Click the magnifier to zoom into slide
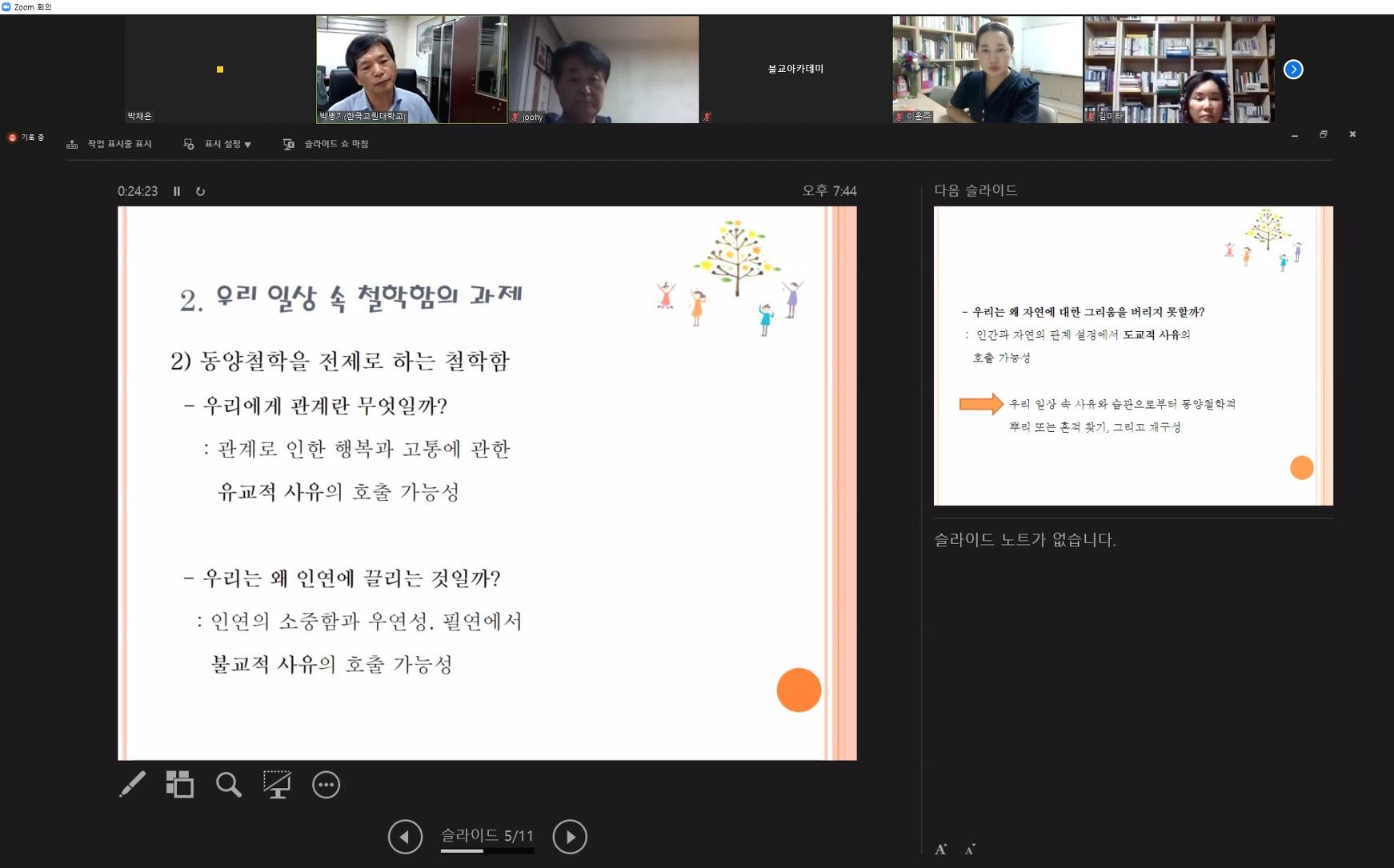The width and height of the screenshot is (1394, 868). (x=229, y=784)
